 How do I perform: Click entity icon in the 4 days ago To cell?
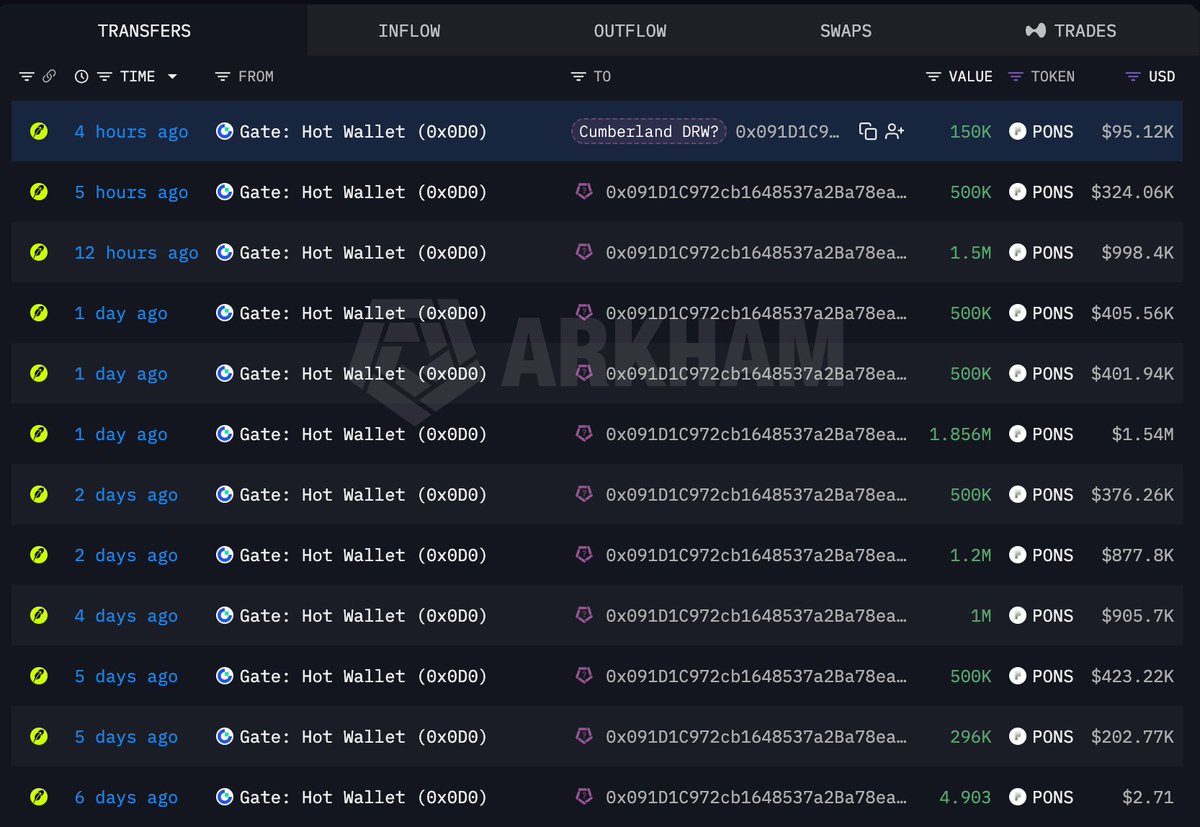point(584,615)
